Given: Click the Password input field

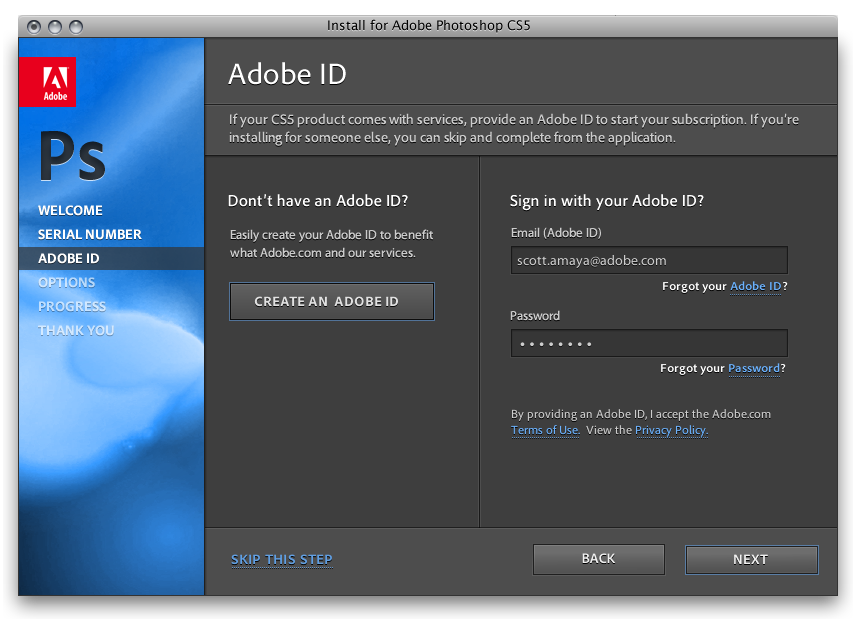Looking at the screenshot, I should coord(648,343).
